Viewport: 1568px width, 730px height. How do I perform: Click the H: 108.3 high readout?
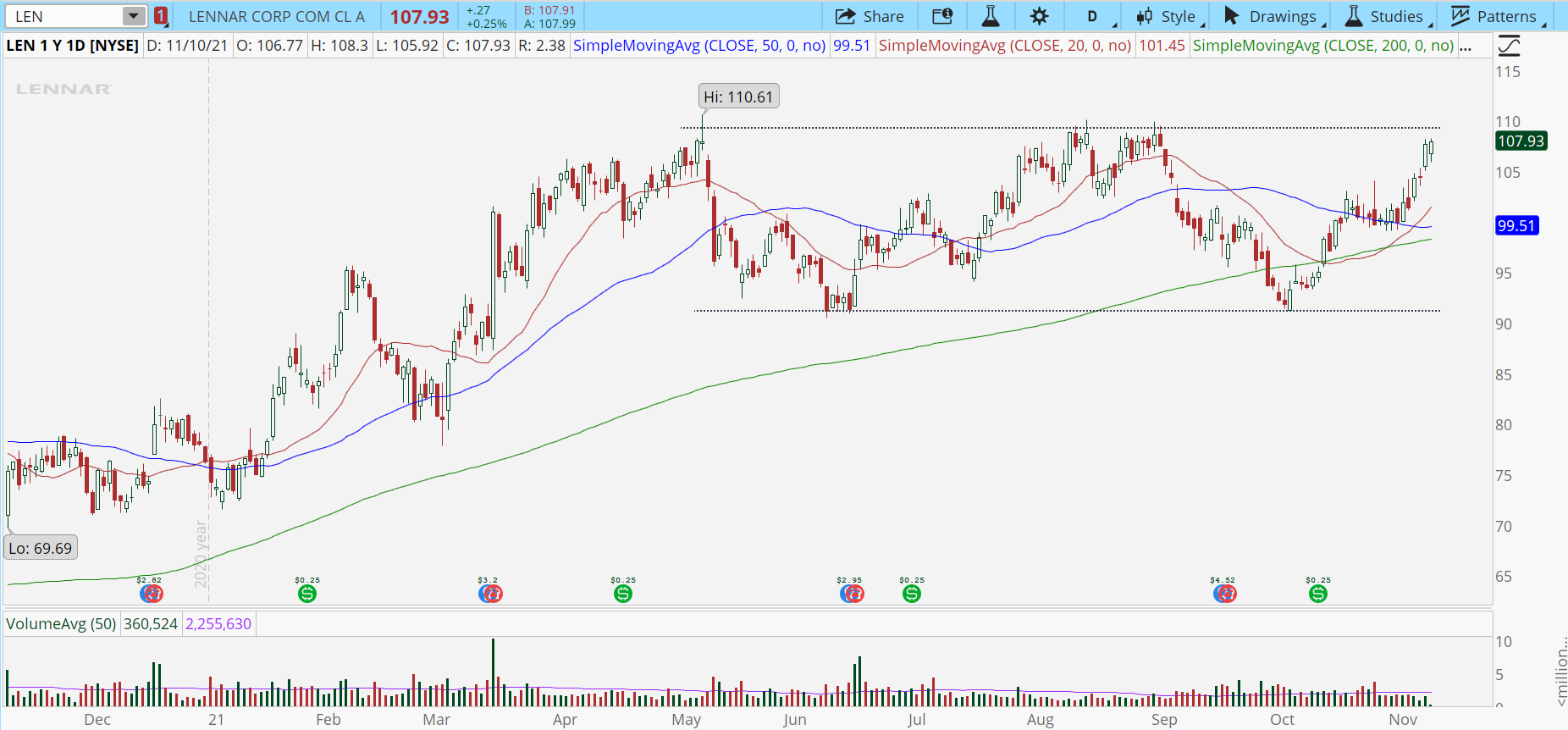pyautogui.click(x=340, y=46)
